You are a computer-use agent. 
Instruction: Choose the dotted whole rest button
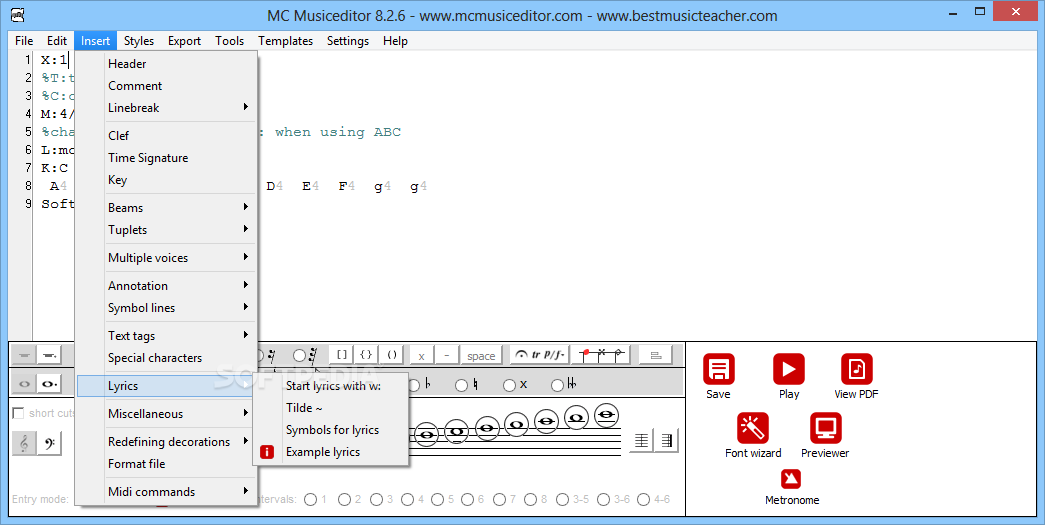point(49,356)
